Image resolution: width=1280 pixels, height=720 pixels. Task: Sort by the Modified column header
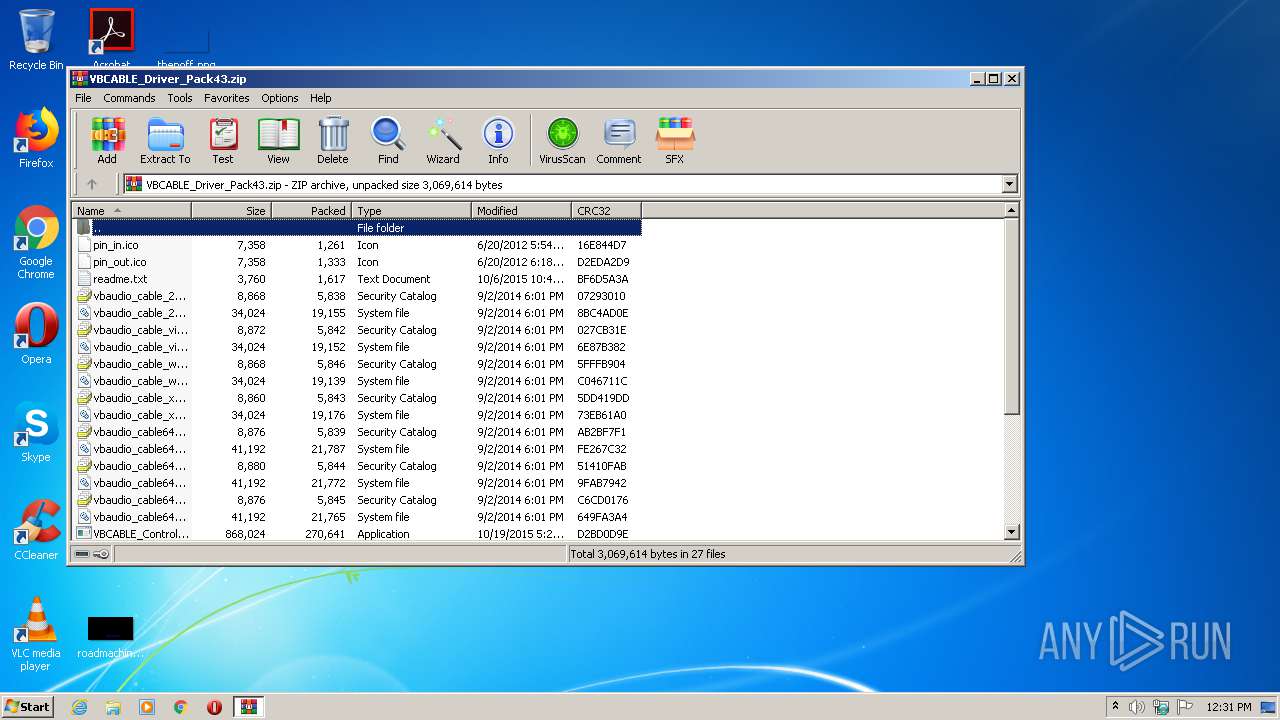521,210
